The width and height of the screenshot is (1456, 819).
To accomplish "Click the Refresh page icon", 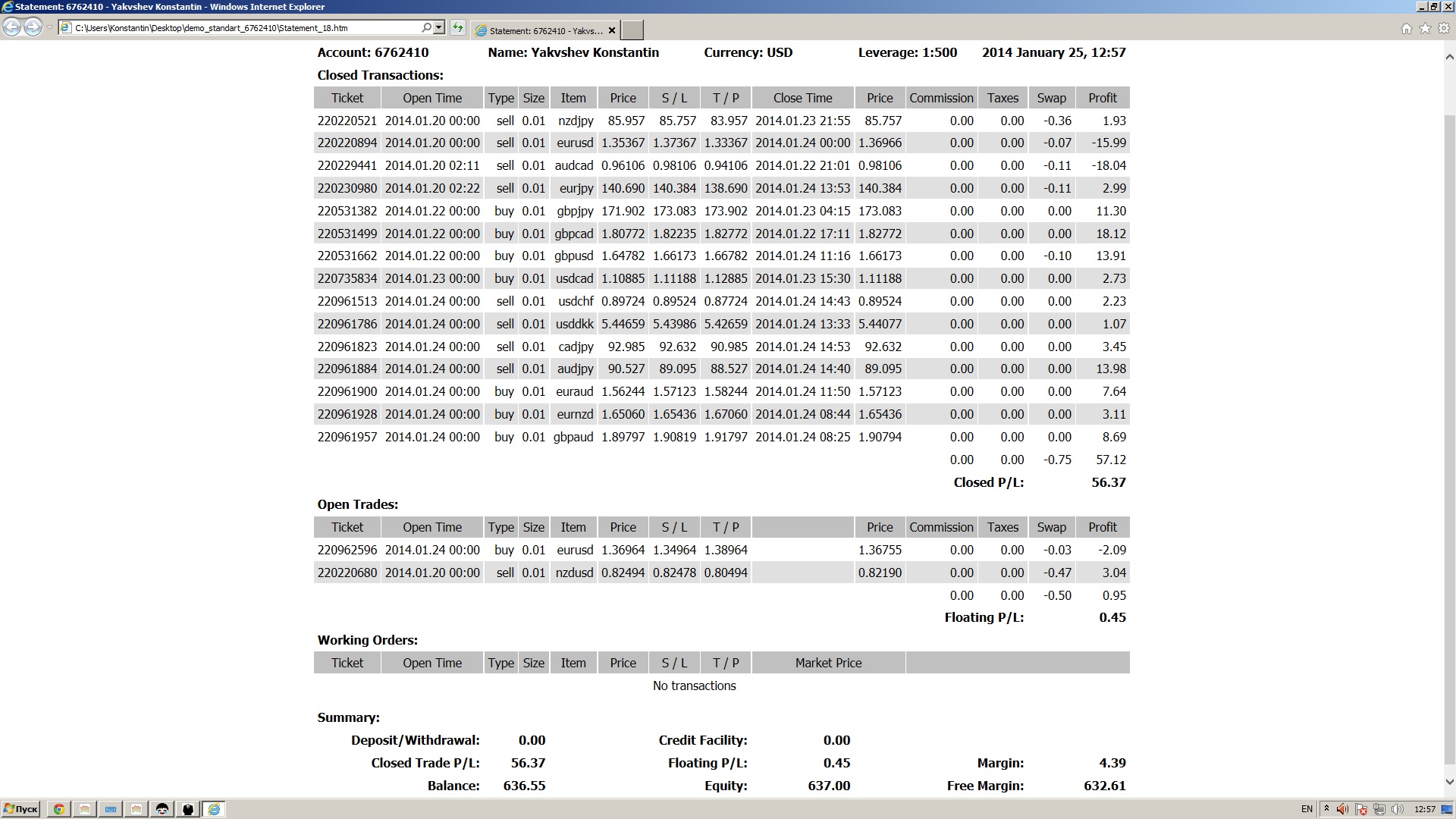I will (458, 28).
